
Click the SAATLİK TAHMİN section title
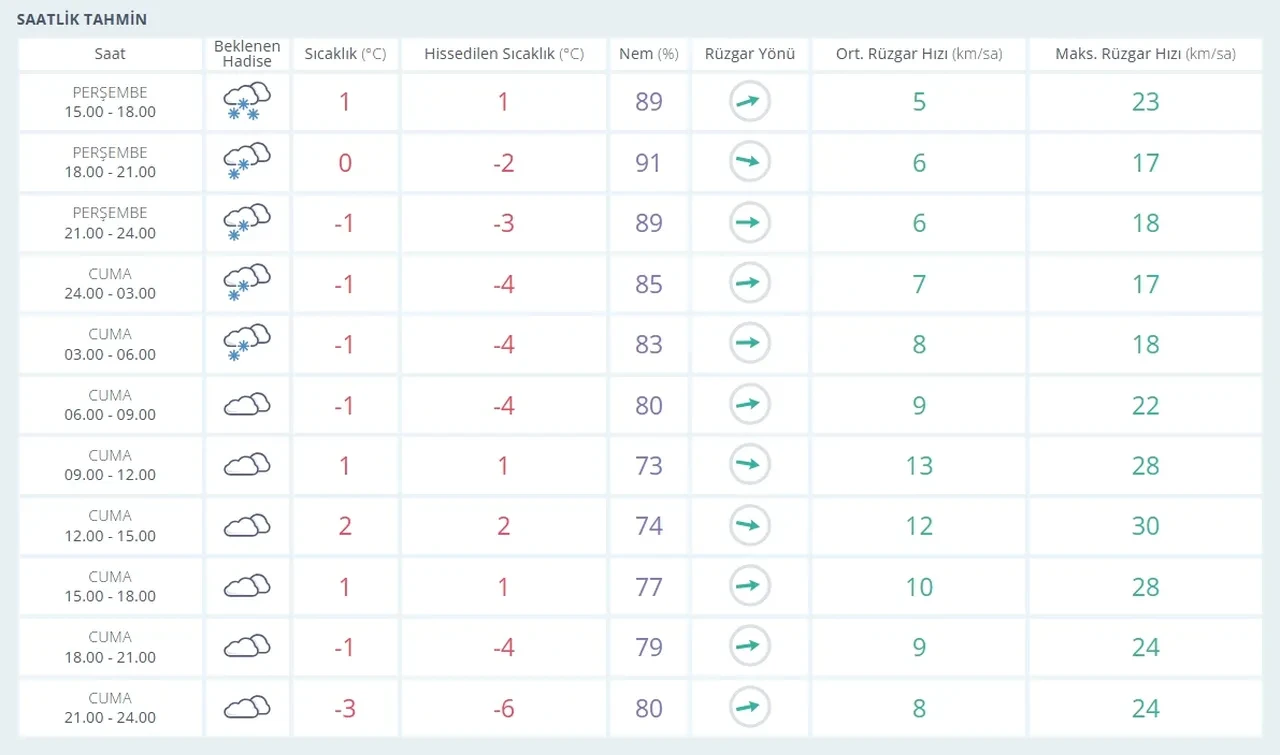tap(82, 19)
